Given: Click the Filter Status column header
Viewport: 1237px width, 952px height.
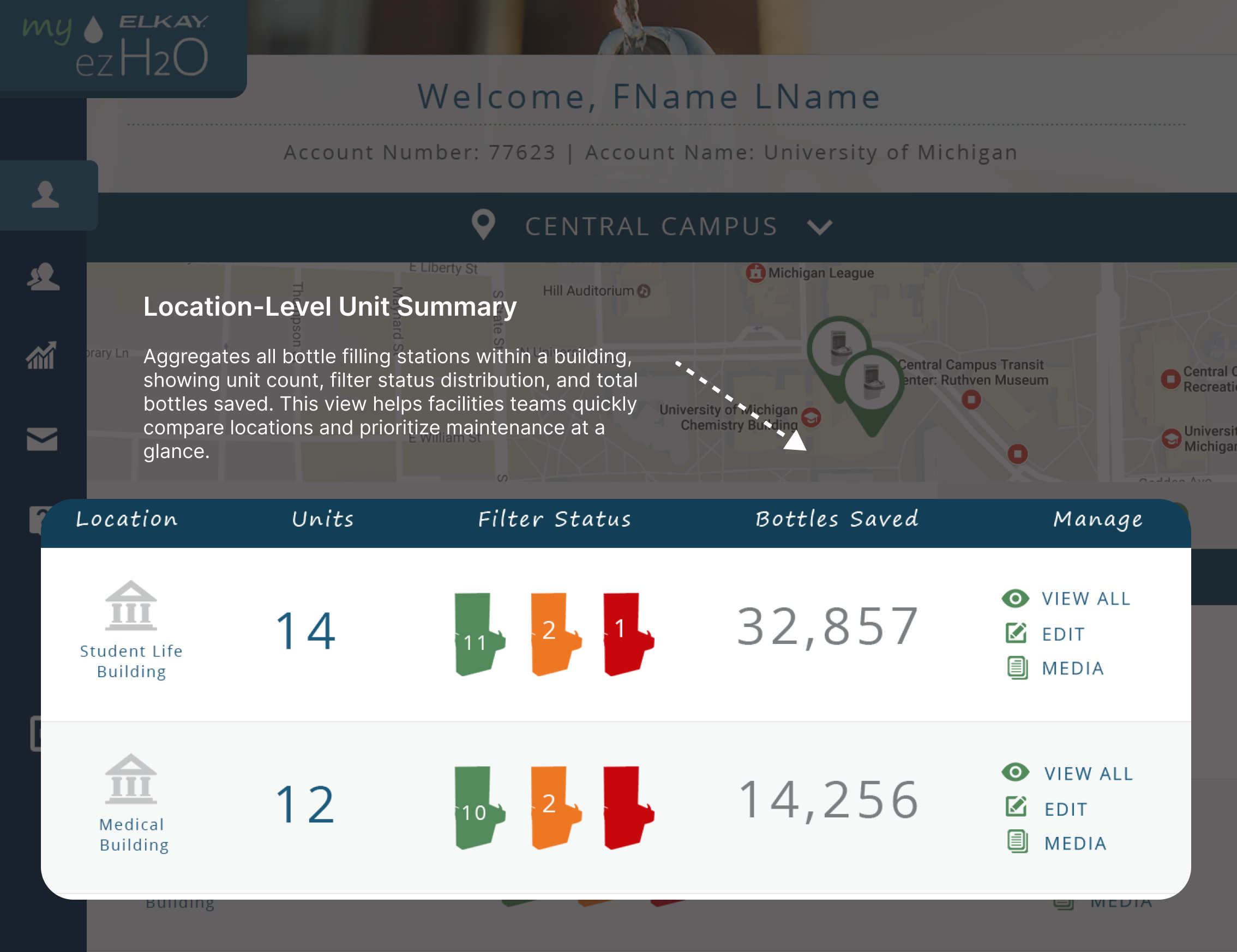Looking at the screenshot, I should [x=554, y=519].
